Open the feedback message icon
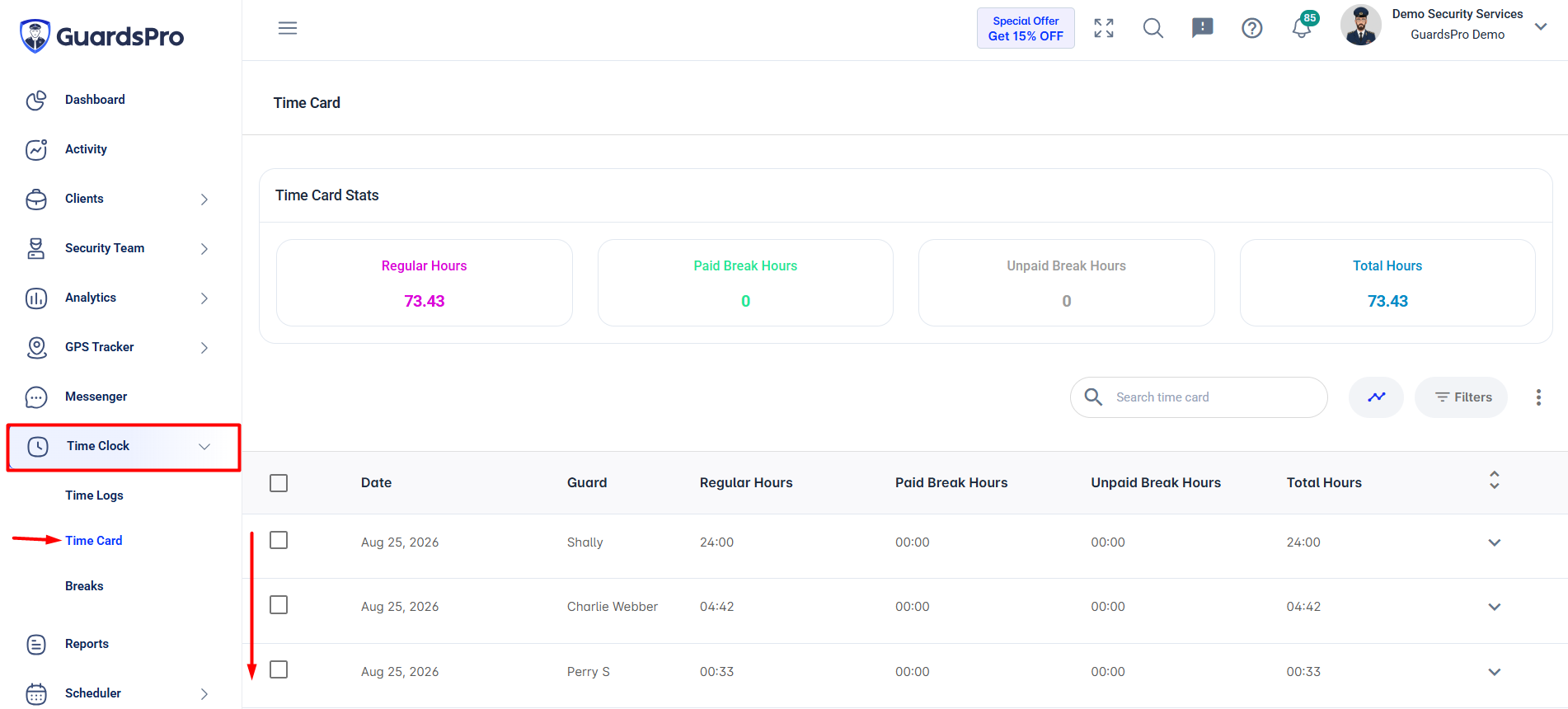Screen dimensions: 1568x709 [1203, 28]
